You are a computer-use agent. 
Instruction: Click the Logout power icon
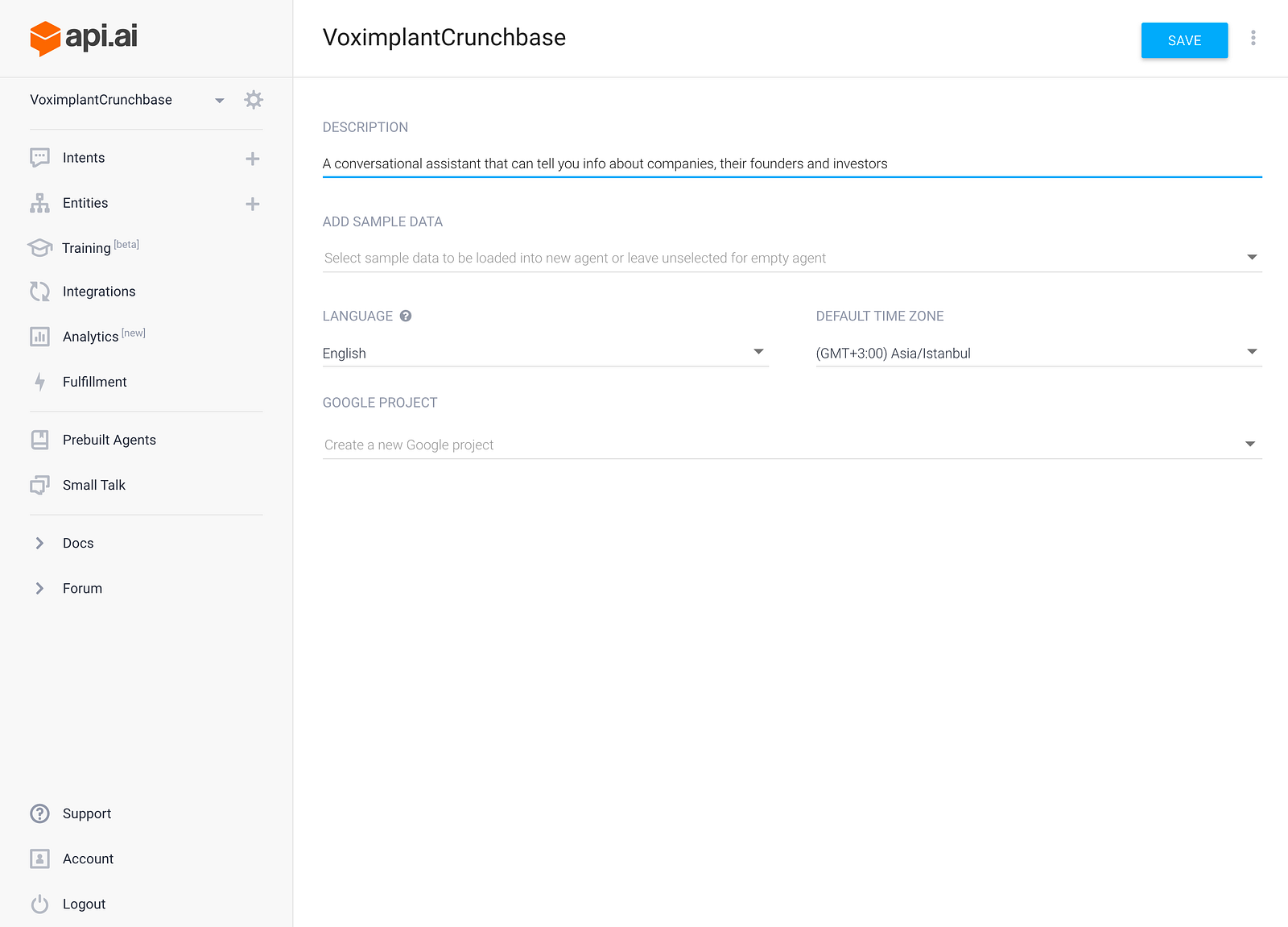tap(39, 904)
